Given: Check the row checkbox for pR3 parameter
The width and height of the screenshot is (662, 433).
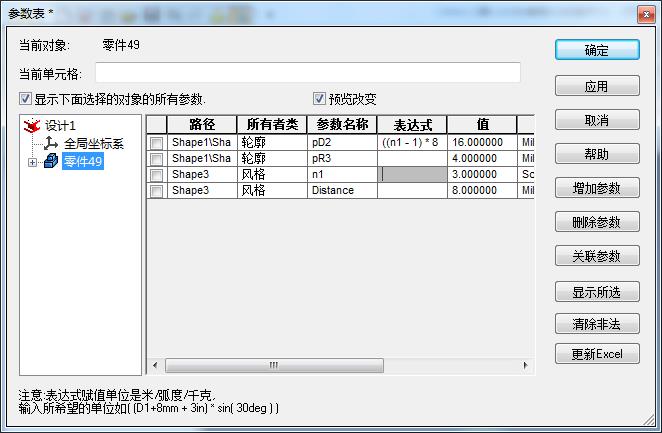Looking at the screenshot, I should pos(156,159).
